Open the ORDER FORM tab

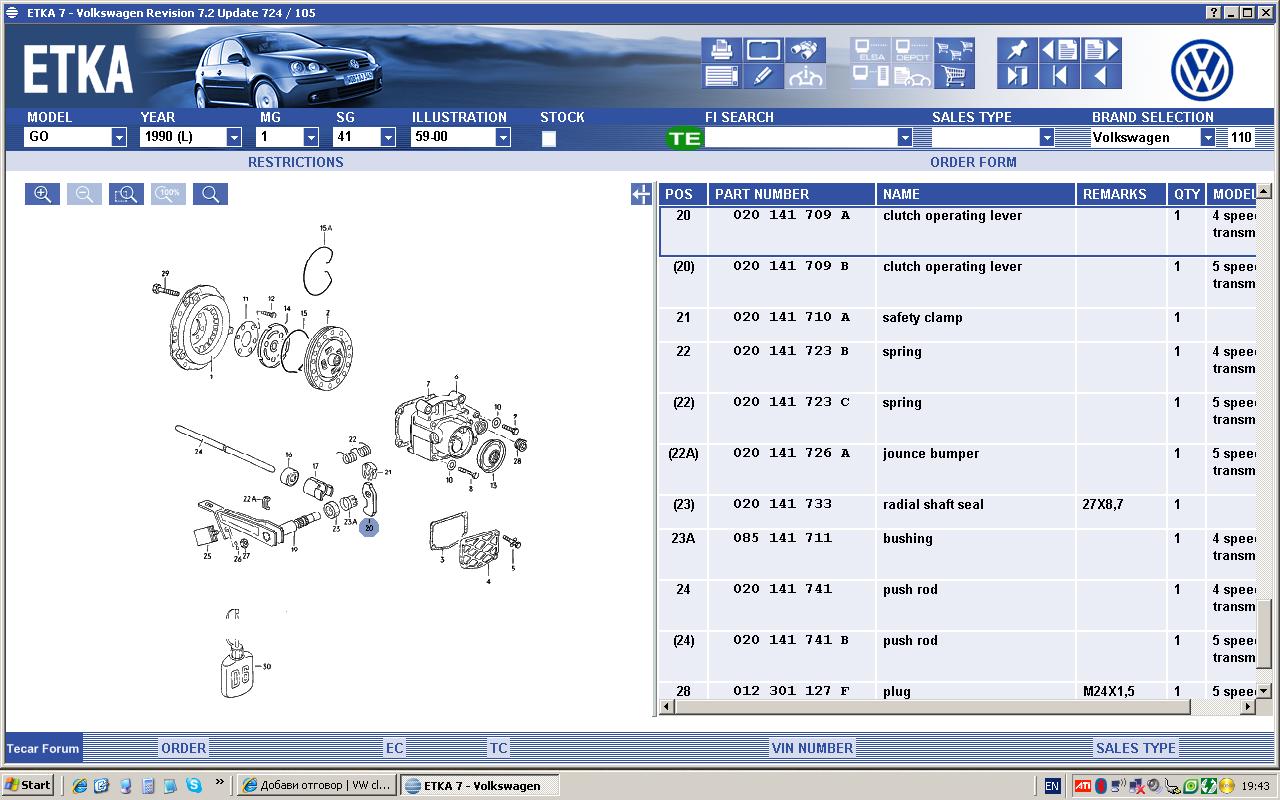(x=973, y=162)
